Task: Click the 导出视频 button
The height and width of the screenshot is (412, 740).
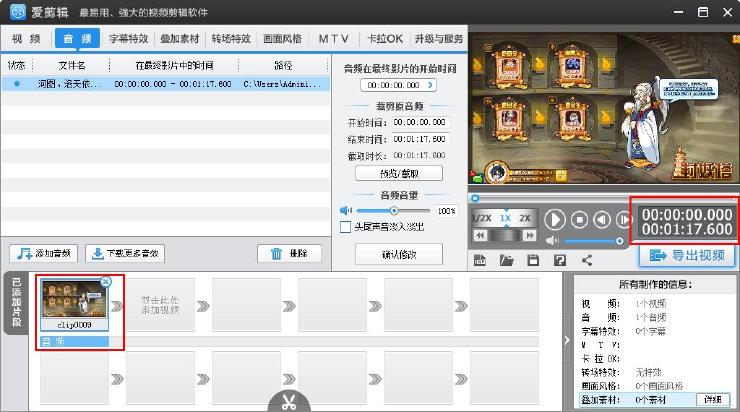Action: pos(687,255)
